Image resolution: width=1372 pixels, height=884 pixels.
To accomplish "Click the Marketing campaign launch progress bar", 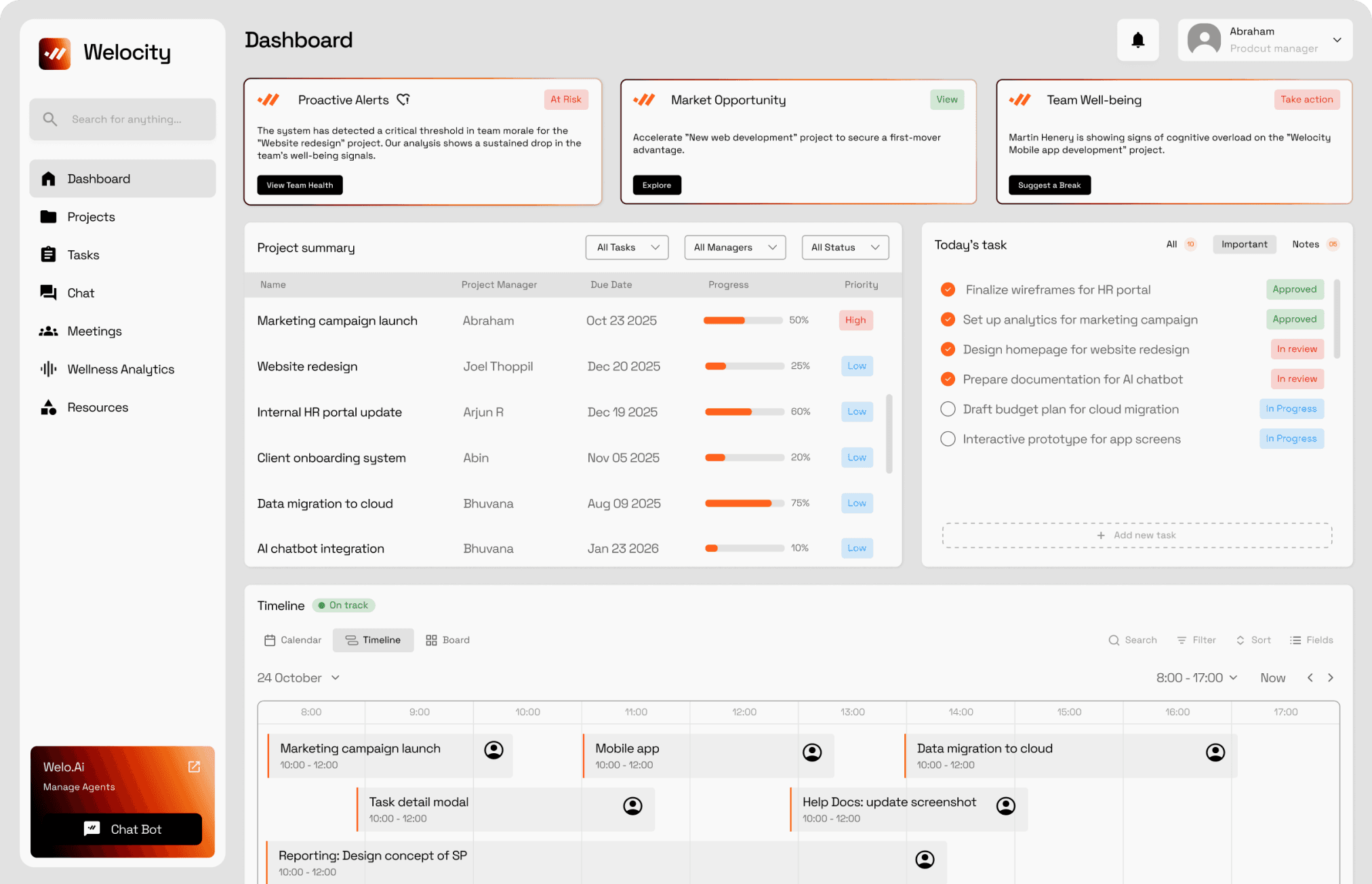I will [x=742, y=320].
